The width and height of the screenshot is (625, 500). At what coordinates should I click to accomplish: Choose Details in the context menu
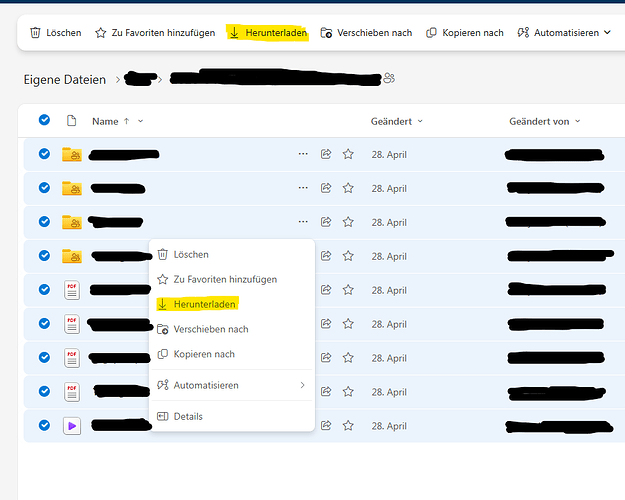232,416
